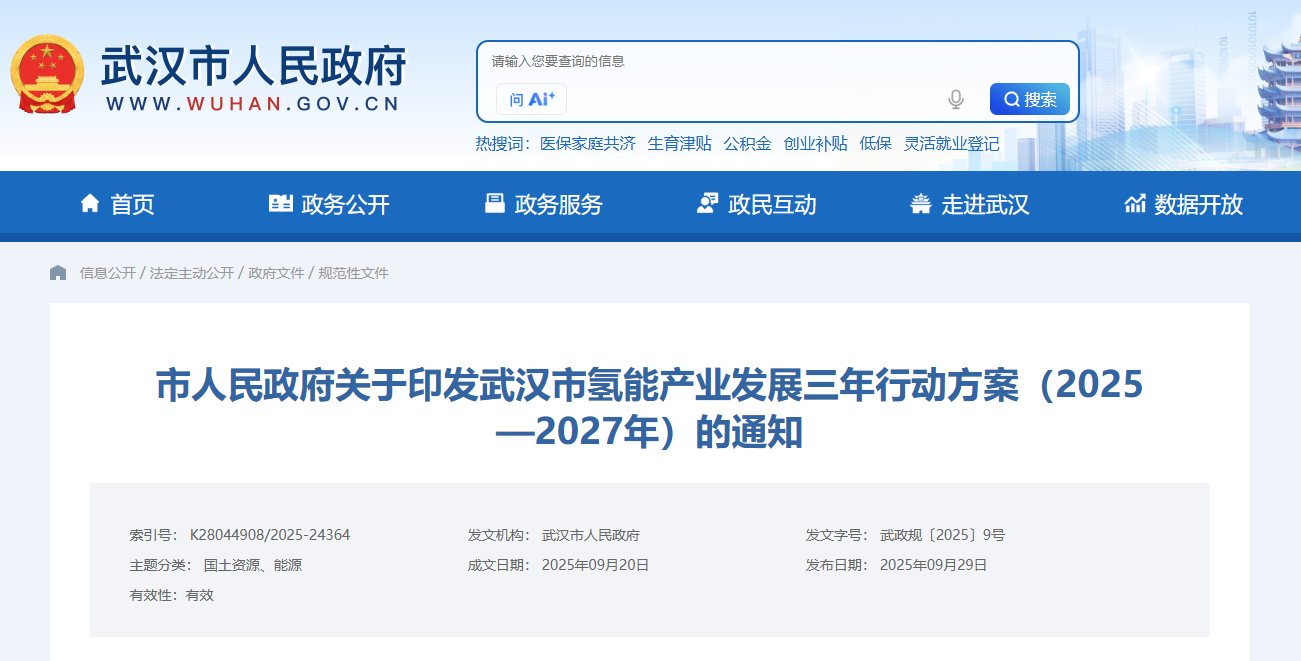Open the 生育津贴 hot search link
The width and height of the screenshot is (1301, 661).
pyautogui.click(x=680, y=143)
